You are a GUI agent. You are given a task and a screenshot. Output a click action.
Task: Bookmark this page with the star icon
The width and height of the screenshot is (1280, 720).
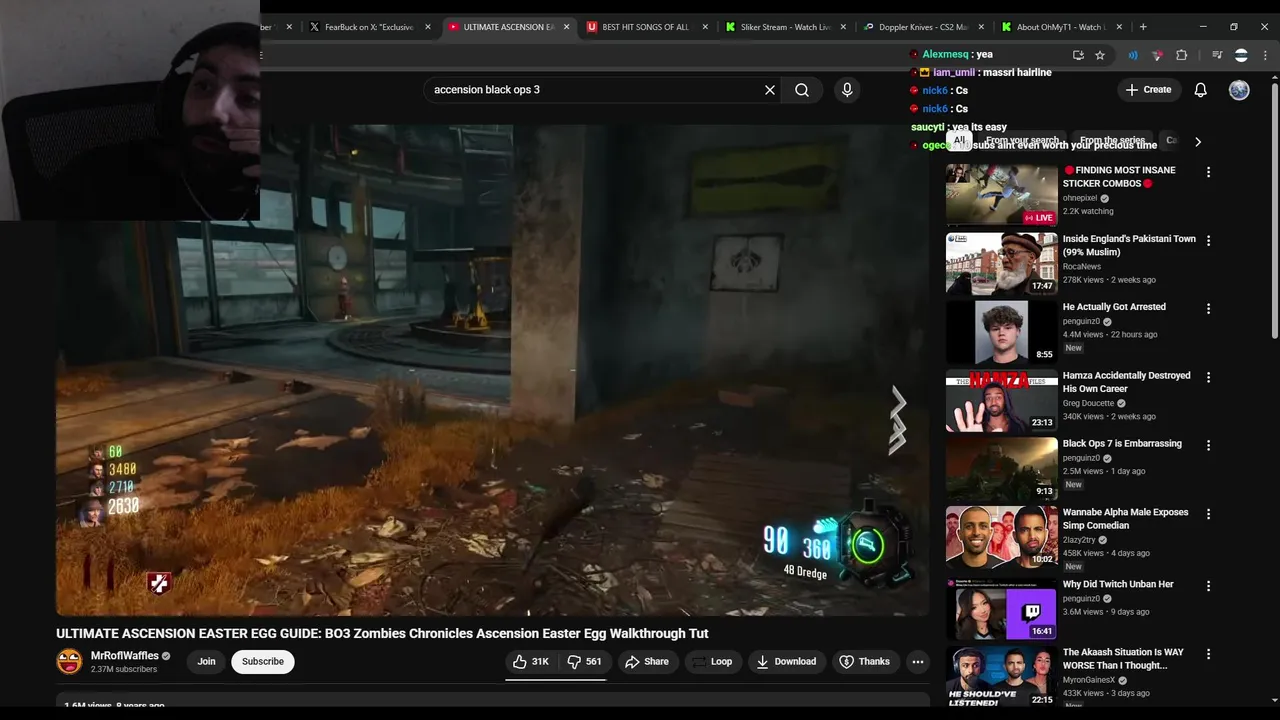coord(1100,55)
